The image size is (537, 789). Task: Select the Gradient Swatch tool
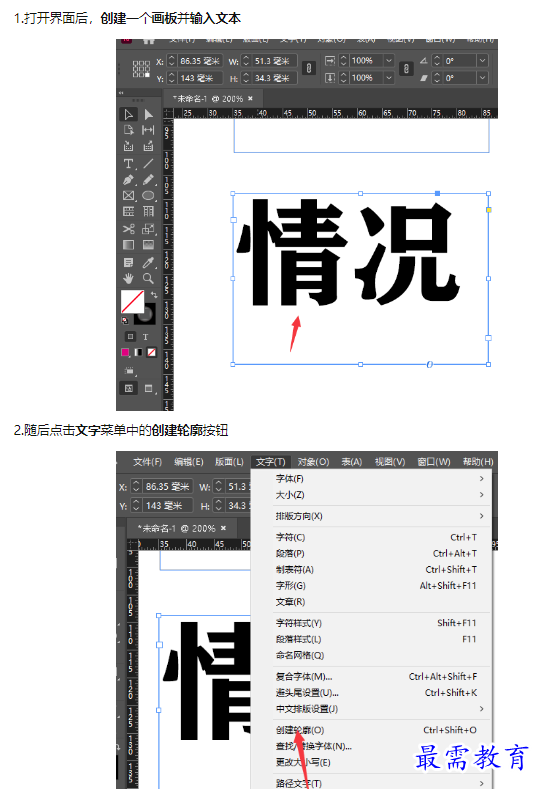pyautogui.click(x=128, y=245)
